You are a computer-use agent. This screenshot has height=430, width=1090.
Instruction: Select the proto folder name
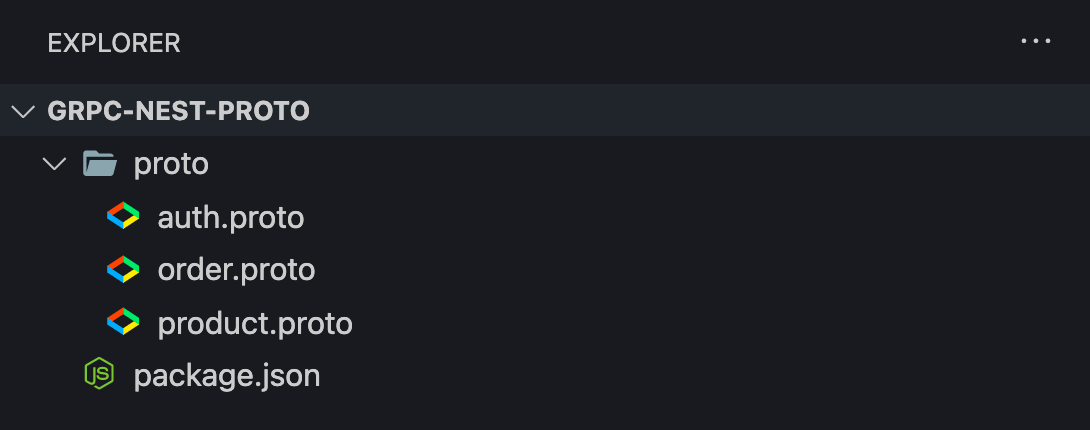[x=171, y=164]
